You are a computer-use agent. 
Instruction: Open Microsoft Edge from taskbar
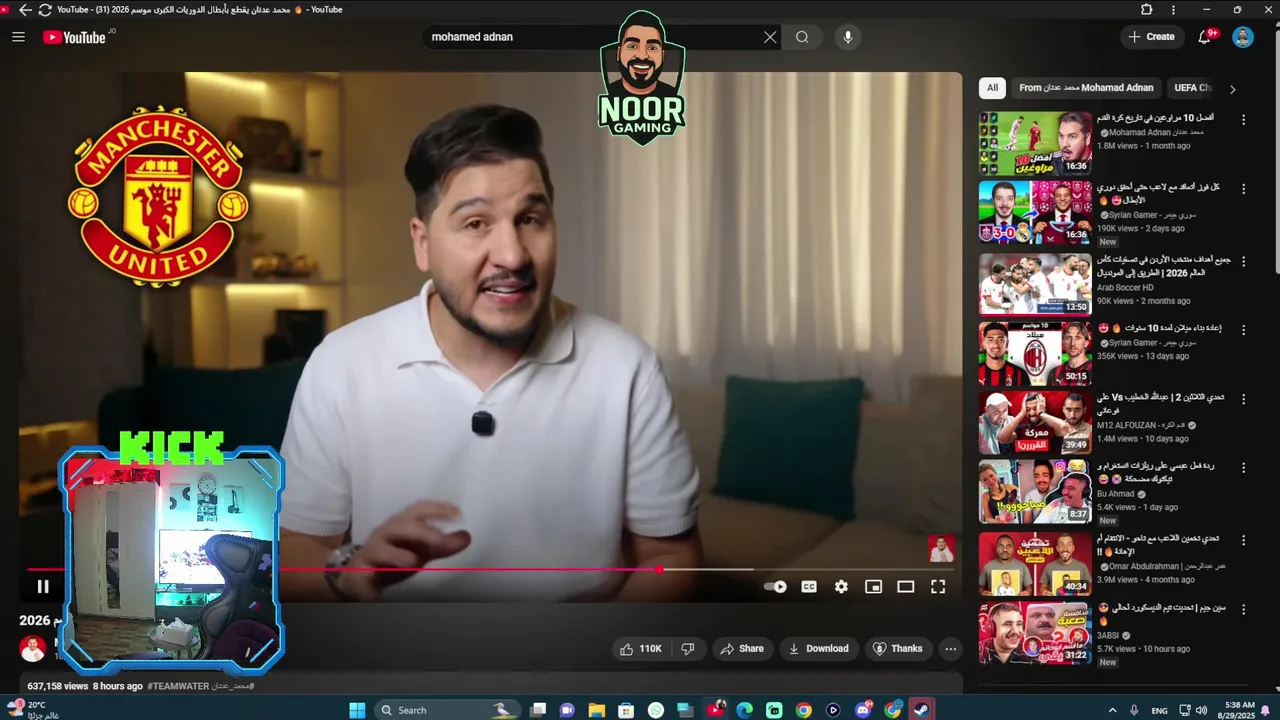745,710
